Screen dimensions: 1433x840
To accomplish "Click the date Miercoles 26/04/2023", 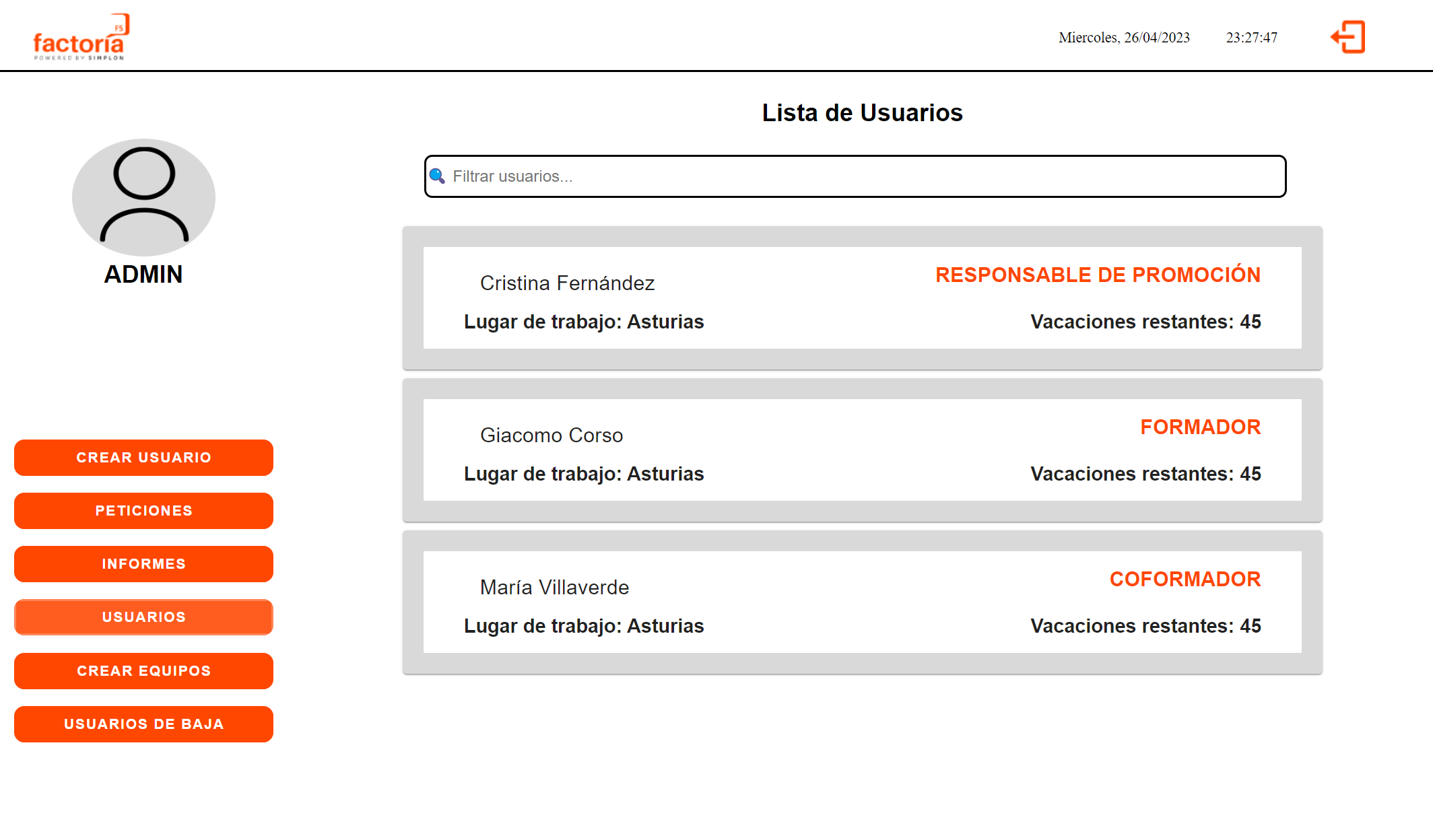I will click(x=1123, y=38).
